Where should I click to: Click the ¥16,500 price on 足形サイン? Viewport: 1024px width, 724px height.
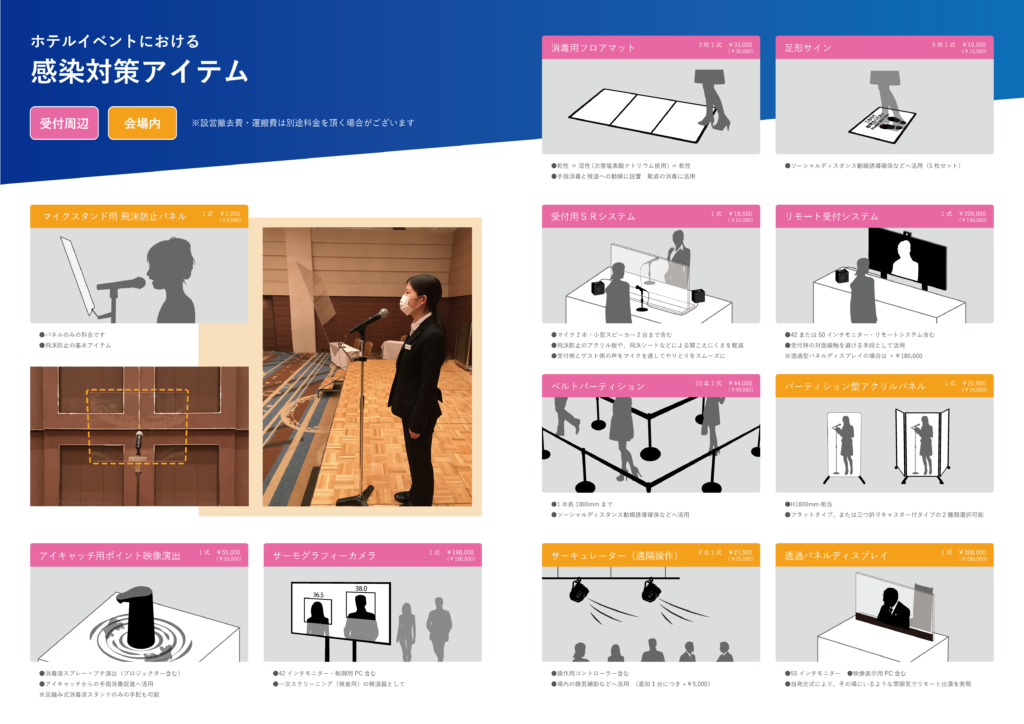974,45
